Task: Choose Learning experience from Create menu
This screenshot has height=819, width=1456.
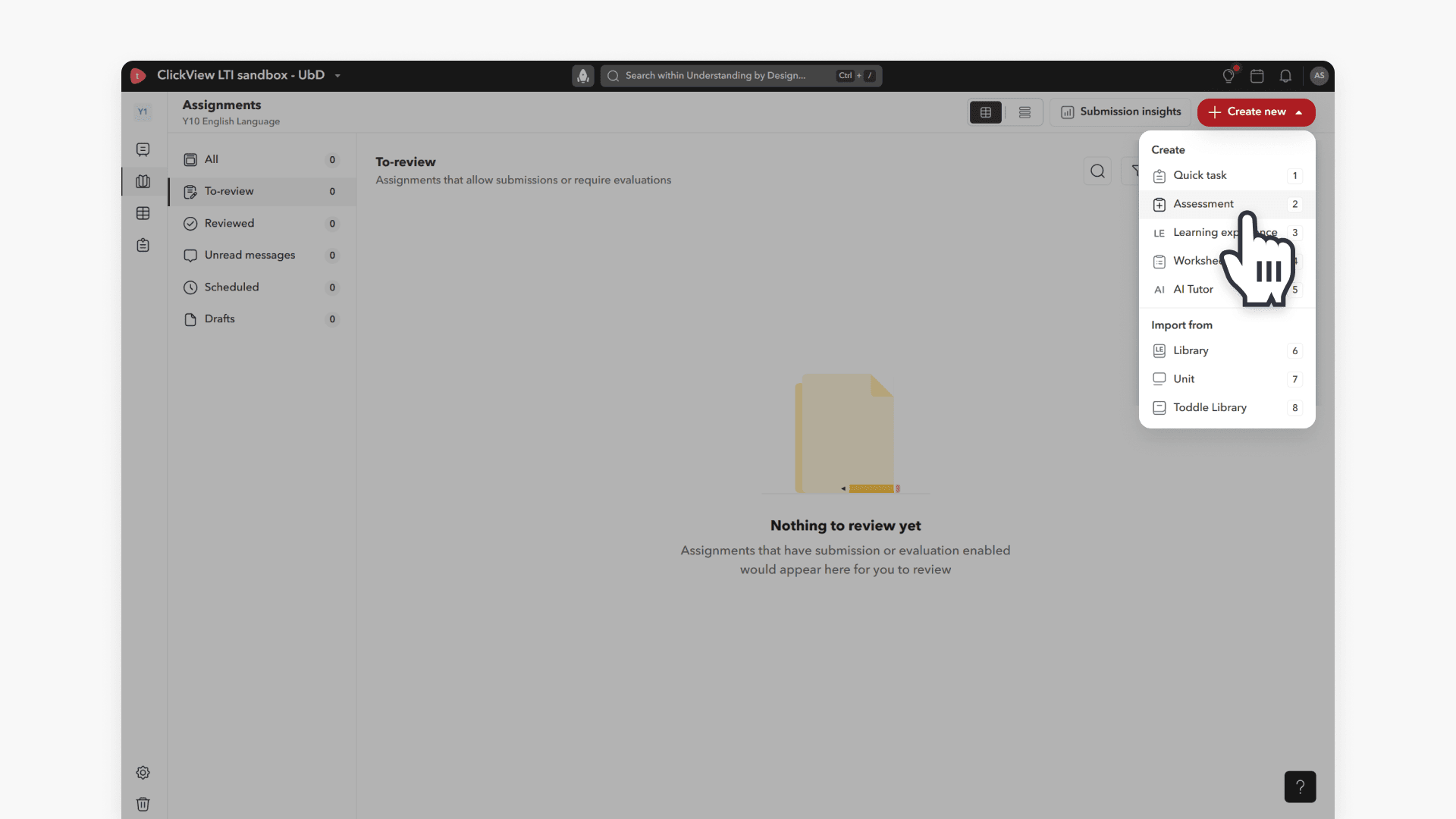Action: pos(1227,233)
